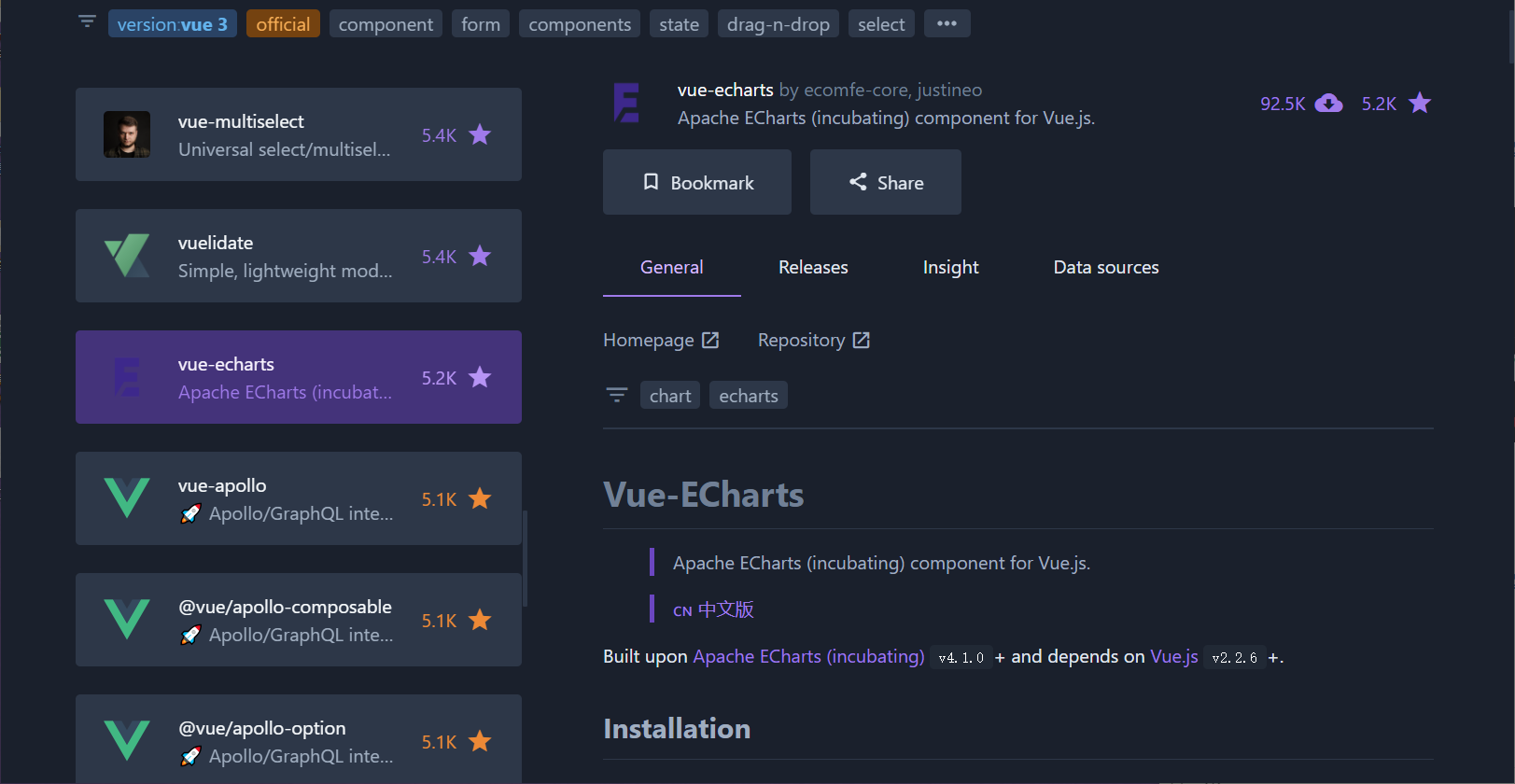Expand more tags with the ellipsis button
This screenshot has height=784, width=1515.
click(947, 24)
